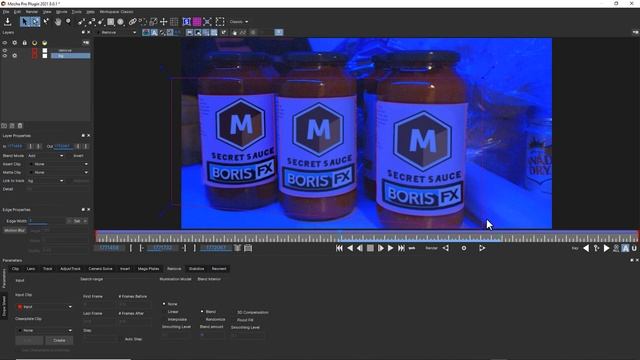
Task: Click the Stop playback button
Action: [x=370, y=248]
